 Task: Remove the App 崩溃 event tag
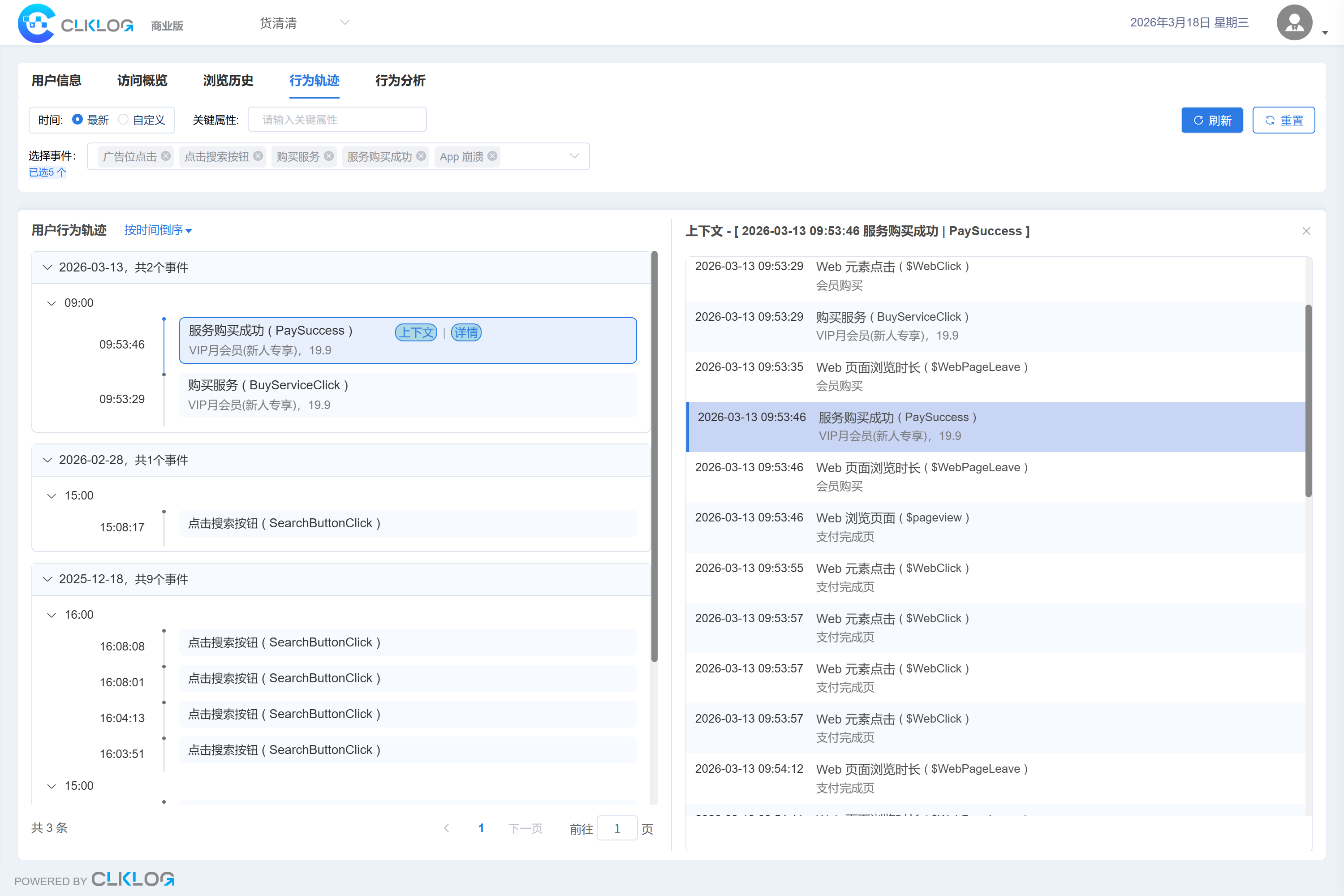pyautogui.click(x=492, y=156)
